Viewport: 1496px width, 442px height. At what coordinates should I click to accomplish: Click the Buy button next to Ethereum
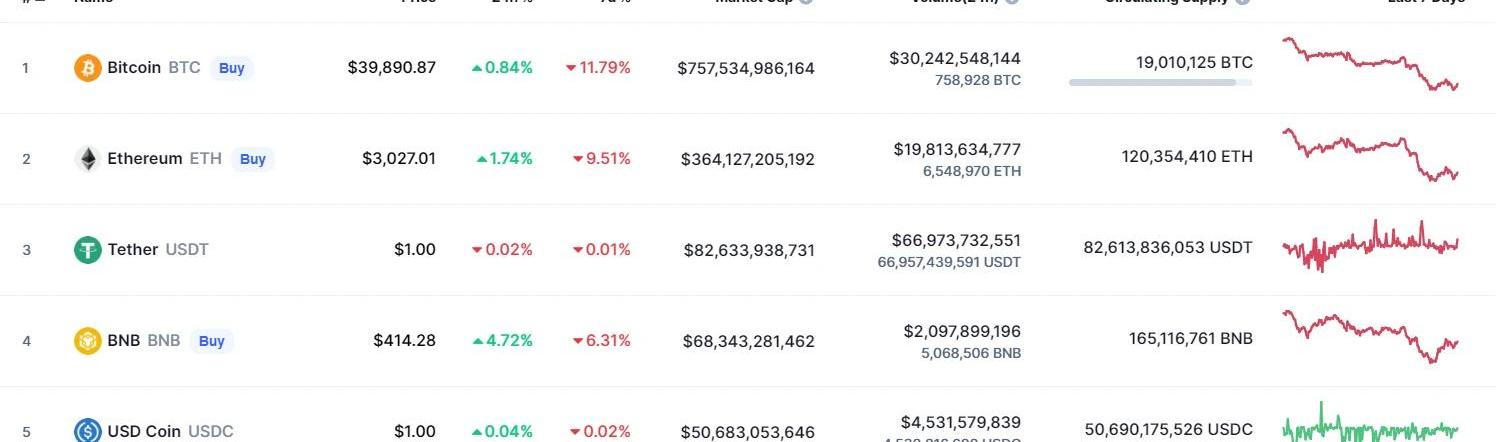tap(253, 159)
